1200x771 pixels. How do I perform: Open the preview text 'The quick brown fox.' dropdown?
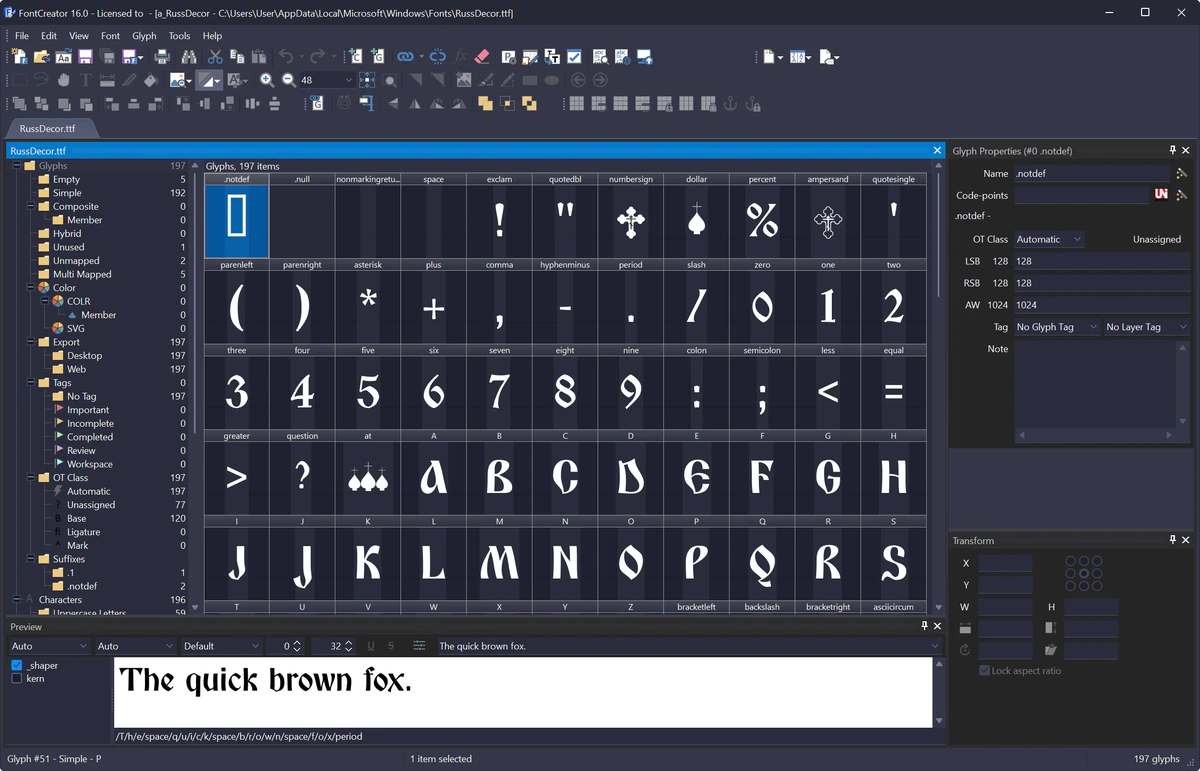(690, 646)
